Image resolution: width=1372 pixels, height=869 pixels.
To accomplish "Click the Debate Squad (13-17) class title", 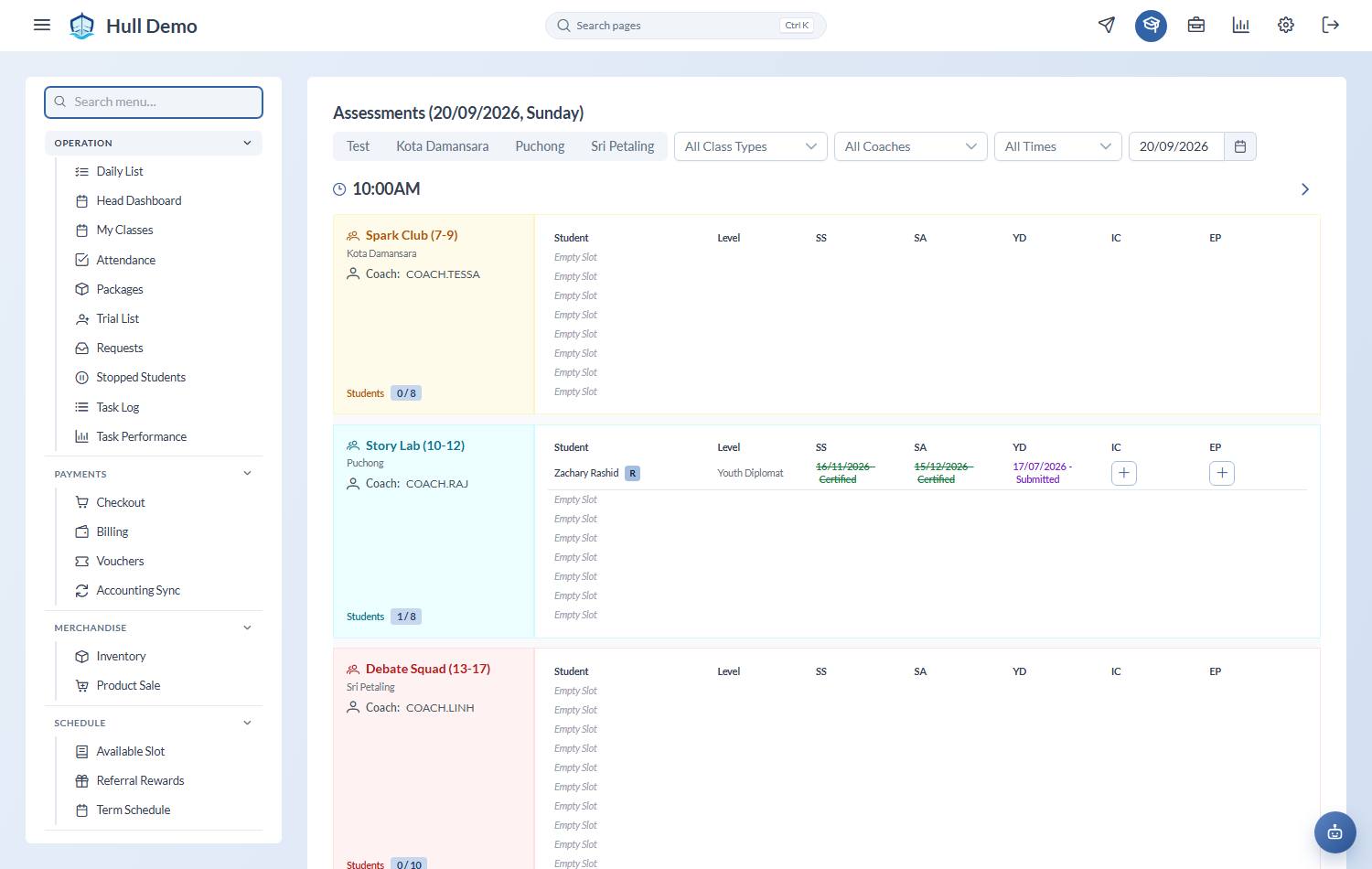I will pos(428,669).
